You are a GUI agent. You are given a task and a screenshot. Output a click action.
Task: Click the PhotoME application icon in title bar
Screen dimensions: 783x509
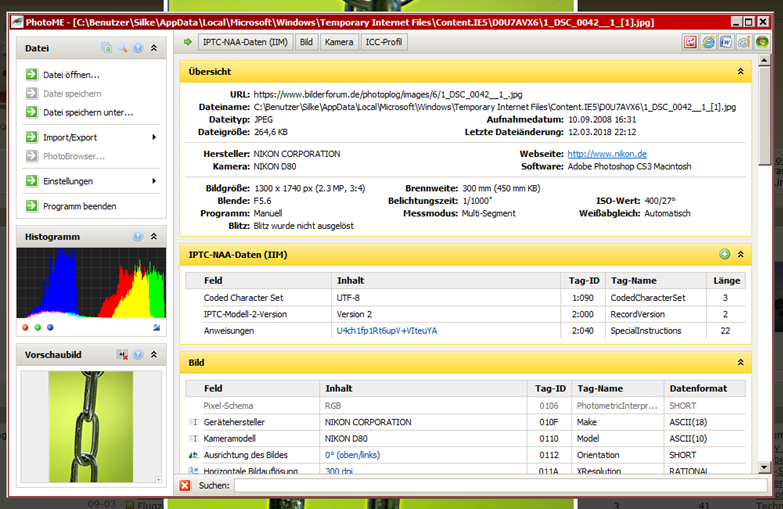(x=17, y=22)
